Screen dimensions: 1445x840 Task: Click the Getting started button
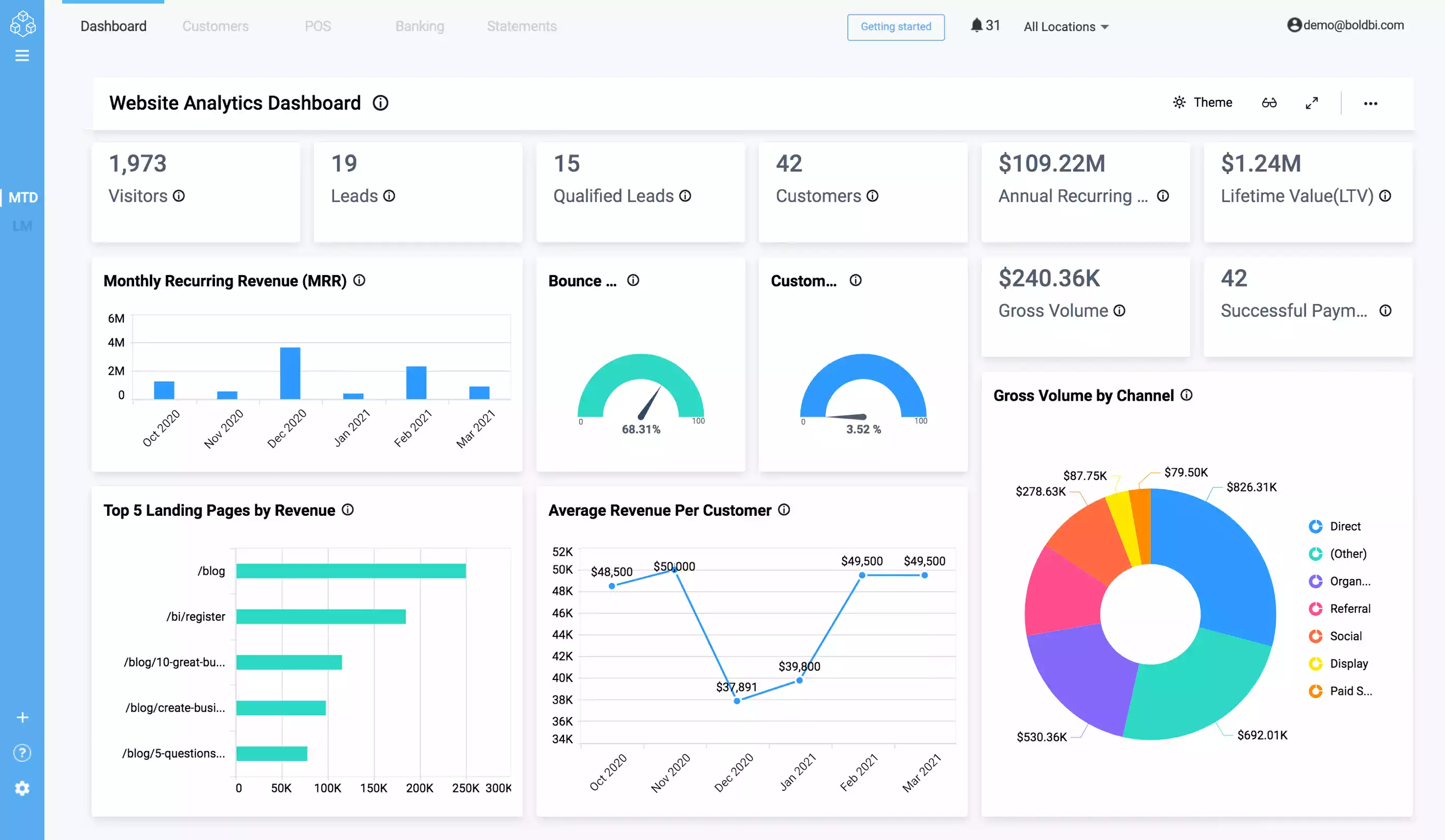[895, 27]
